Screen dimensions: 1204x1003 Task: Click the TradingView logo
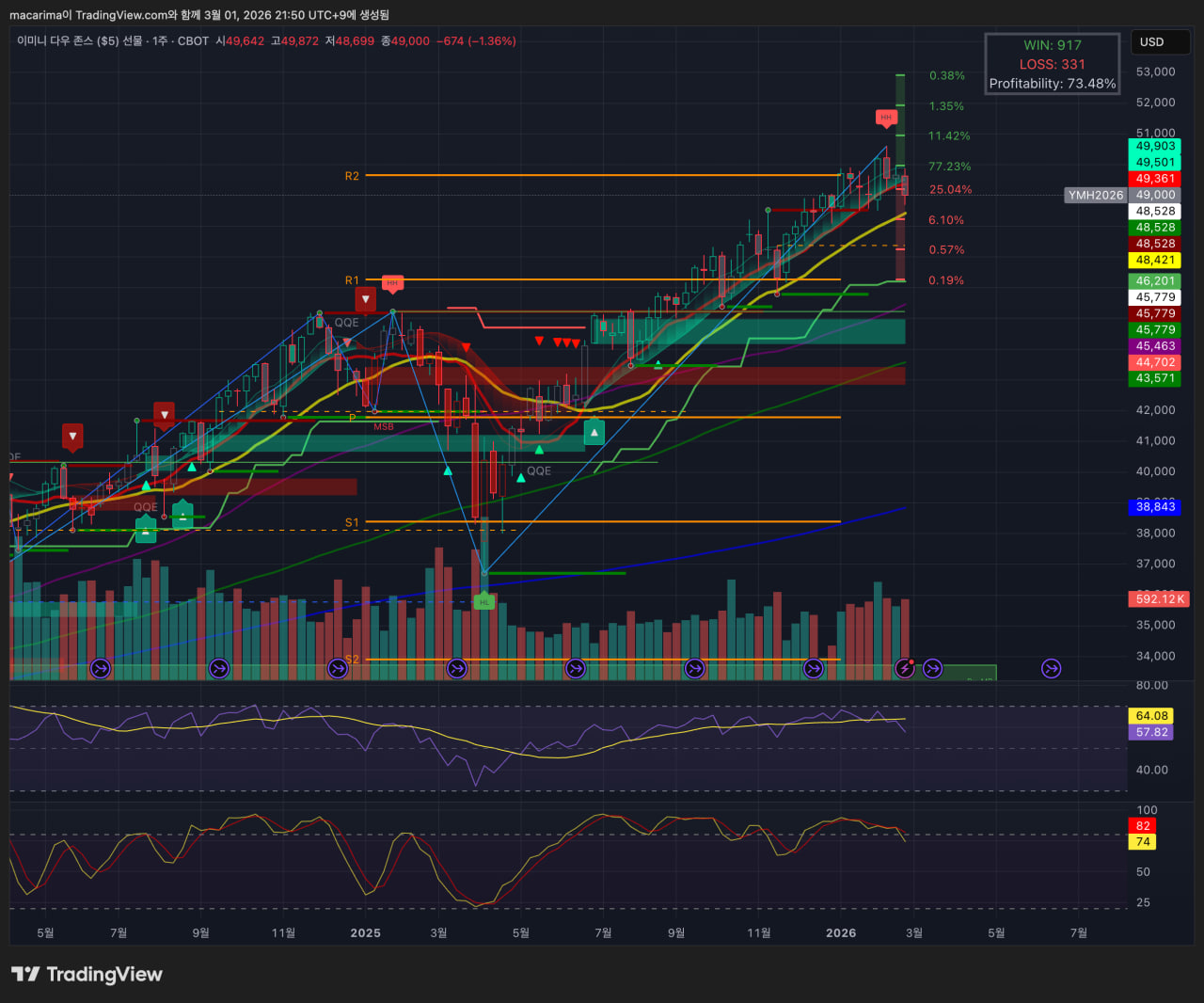(x=87, y=974)
